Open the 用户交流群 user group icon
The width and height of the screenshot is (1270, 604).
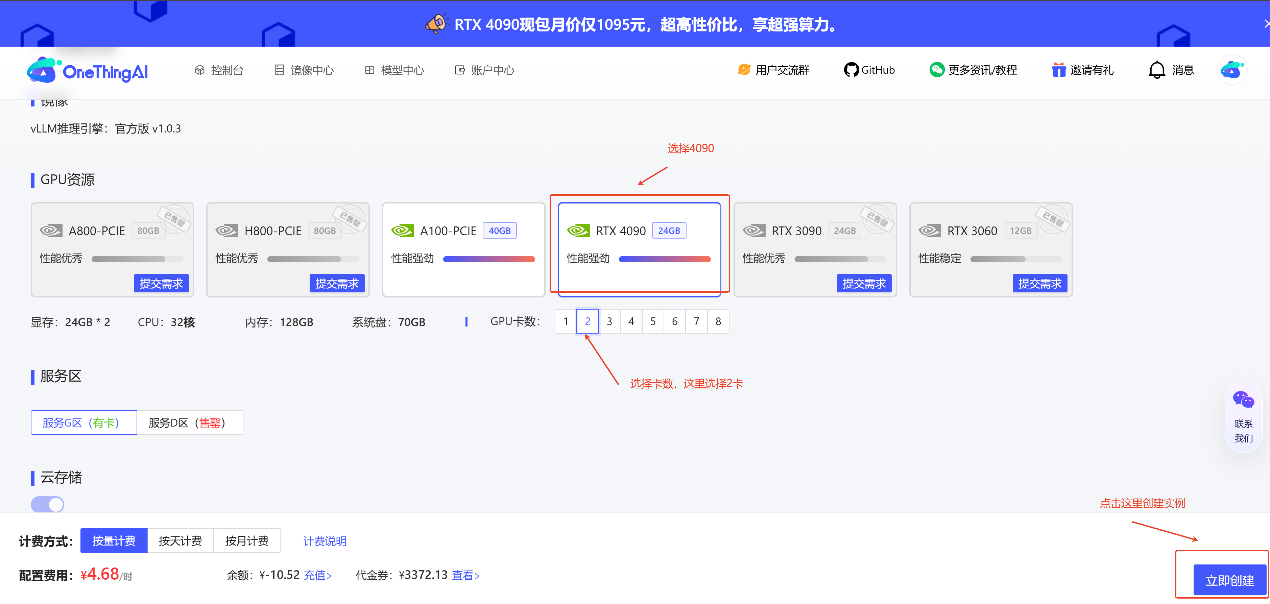point(744,70)
